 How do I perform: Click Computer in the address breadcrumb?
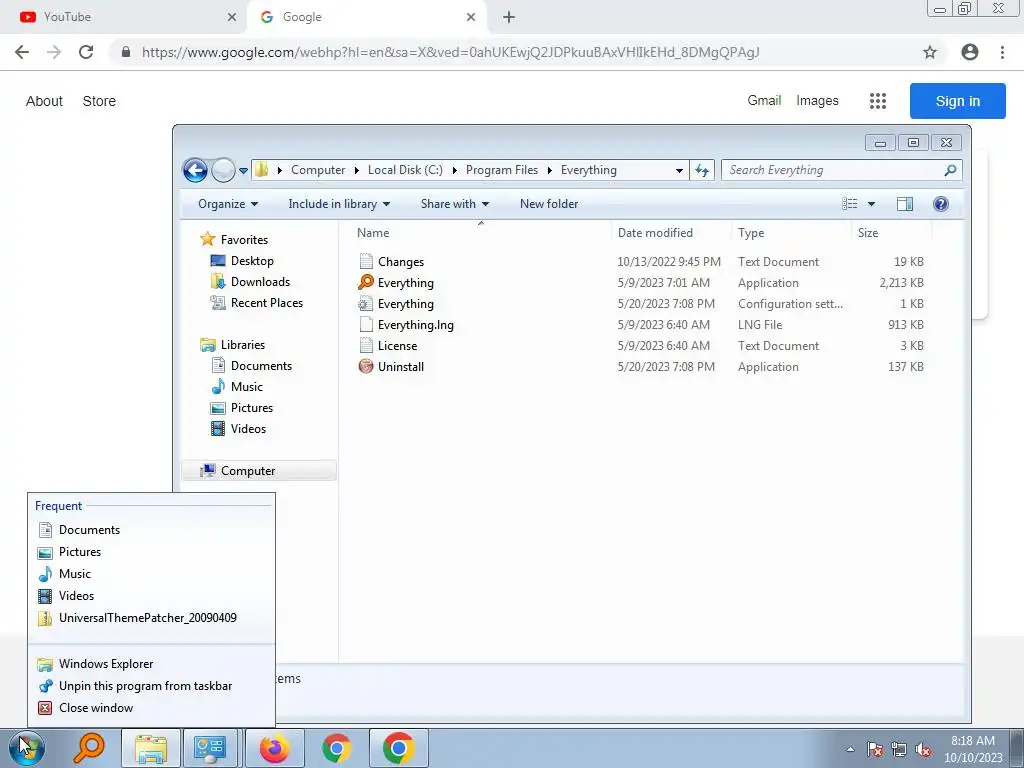[318, 170]
